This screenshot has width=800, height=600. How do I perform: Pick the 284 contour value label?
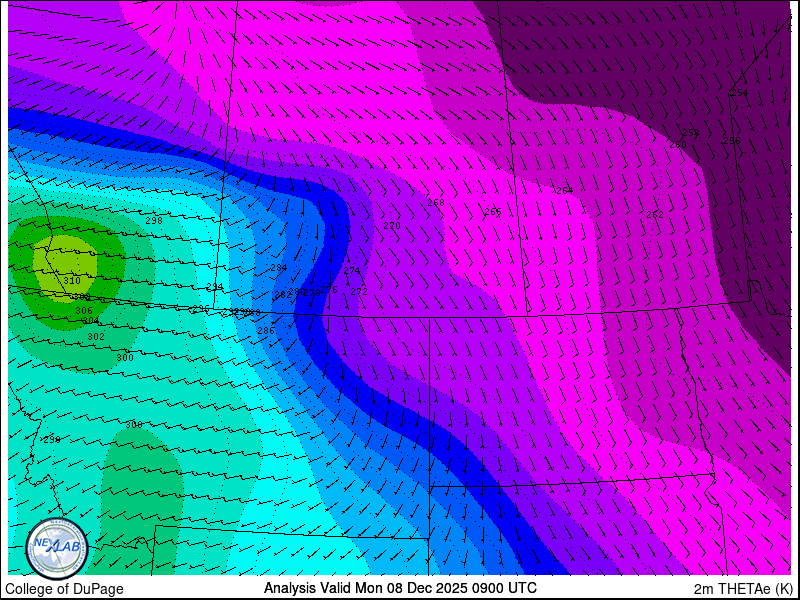point(279,268)
